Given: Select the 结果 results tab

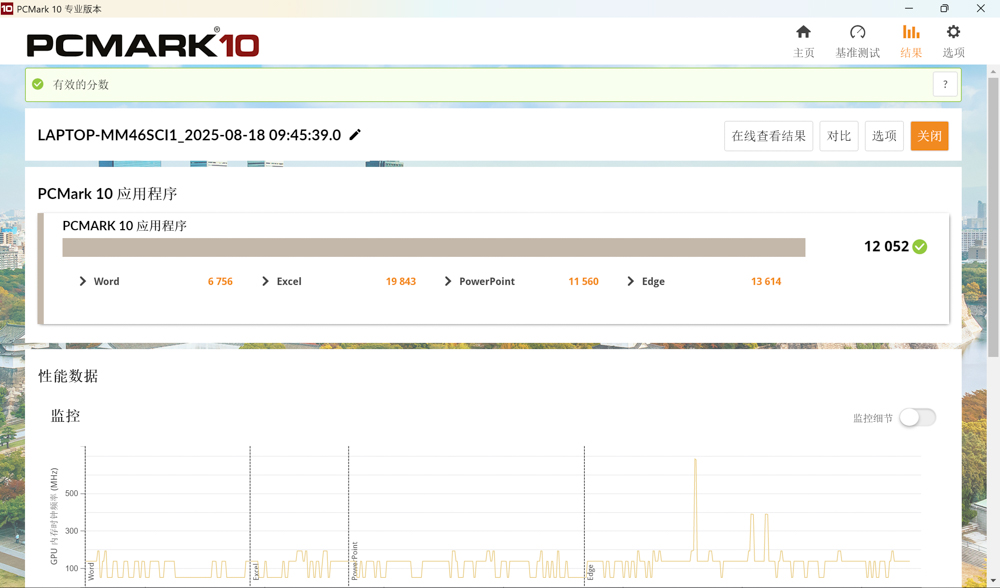Looking at the screenshot, I should (911, 41).
